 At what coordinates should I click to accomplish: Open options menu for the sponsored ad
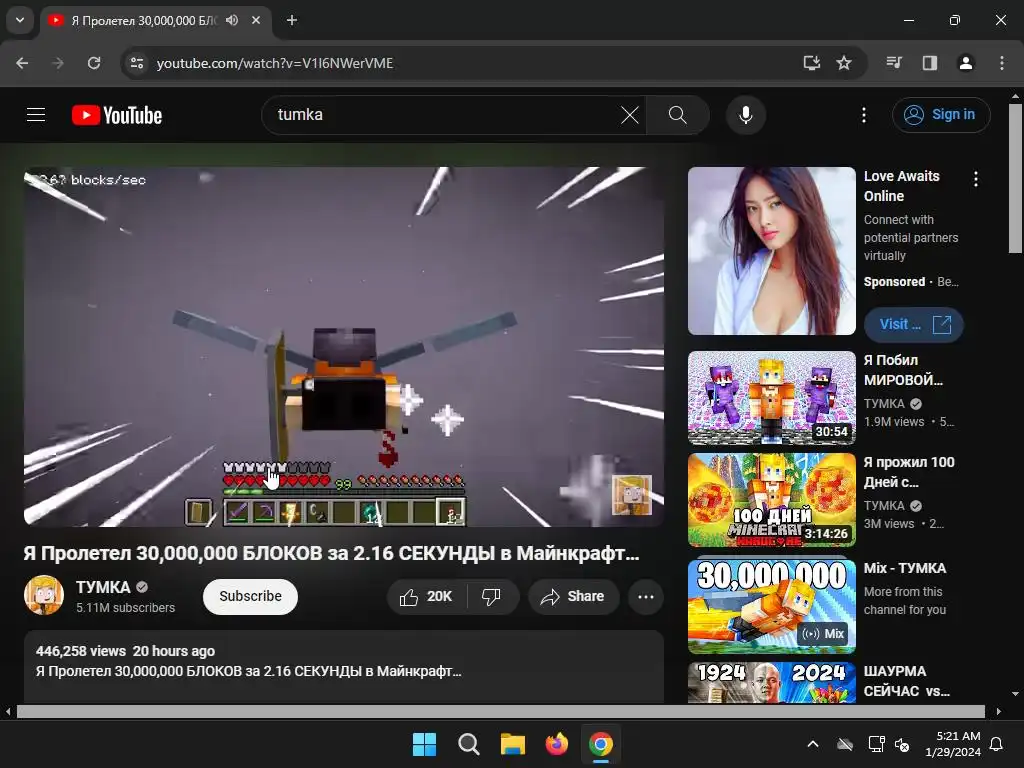coord(976,179)
